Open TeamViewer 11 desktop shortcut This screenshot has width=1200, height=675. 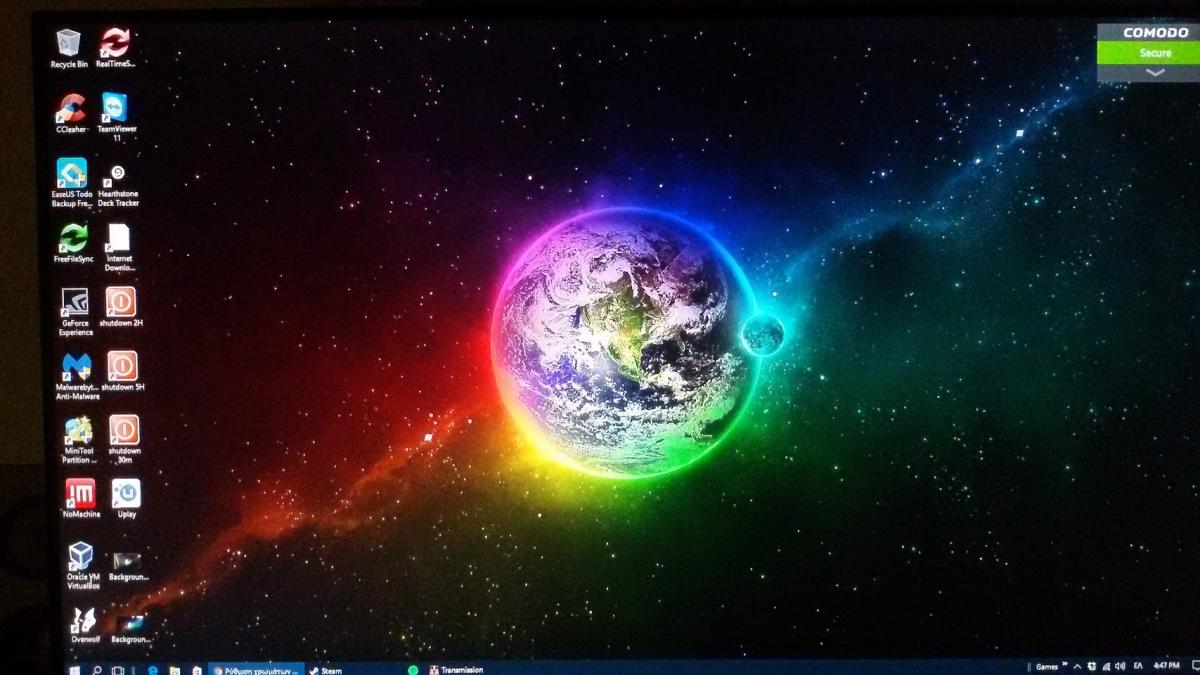pyautogui.click(x=116, y=118)
